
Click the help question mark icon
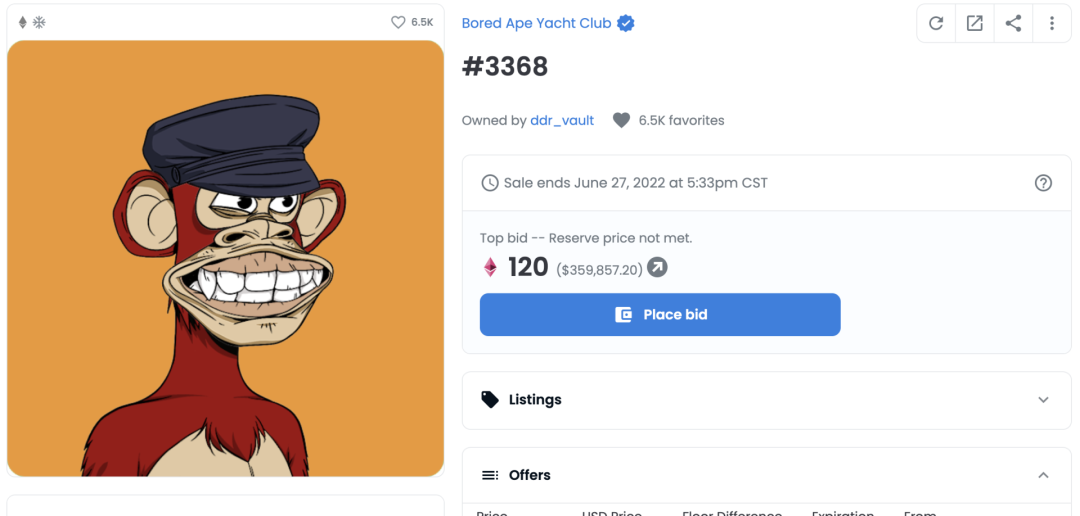click(x=1043, y=183)
